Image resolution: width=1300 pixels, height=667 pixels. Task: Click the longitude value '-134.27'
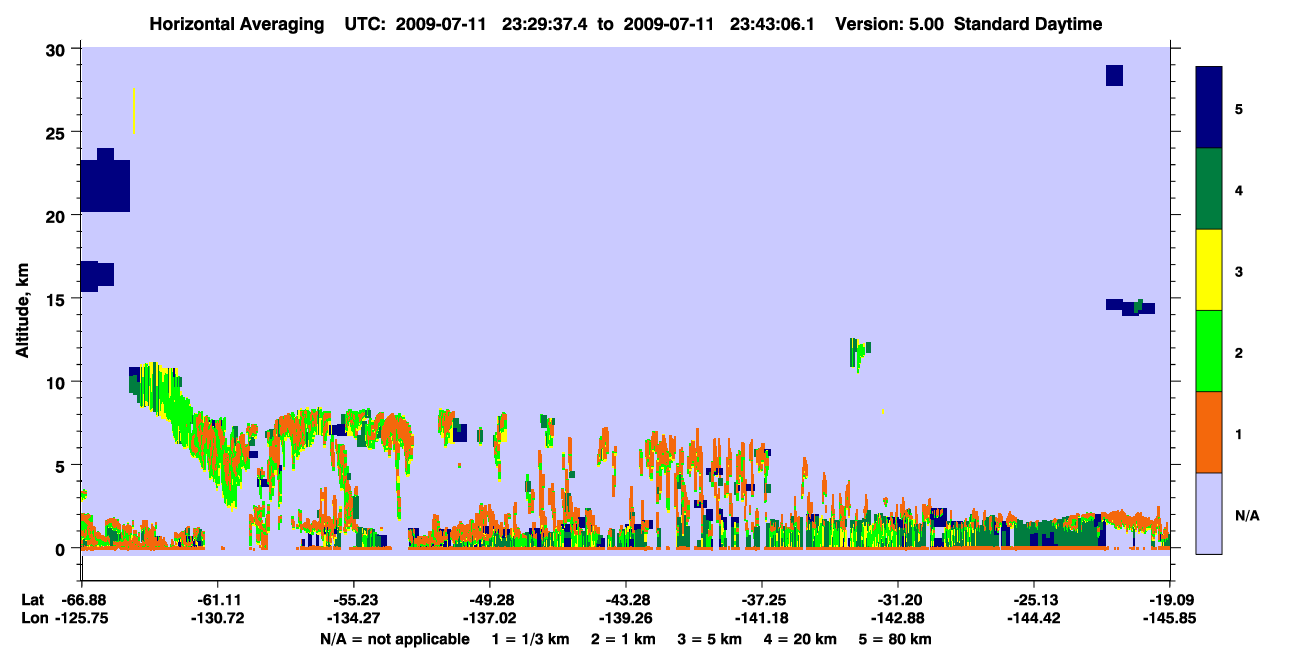[x=353, y=618]
